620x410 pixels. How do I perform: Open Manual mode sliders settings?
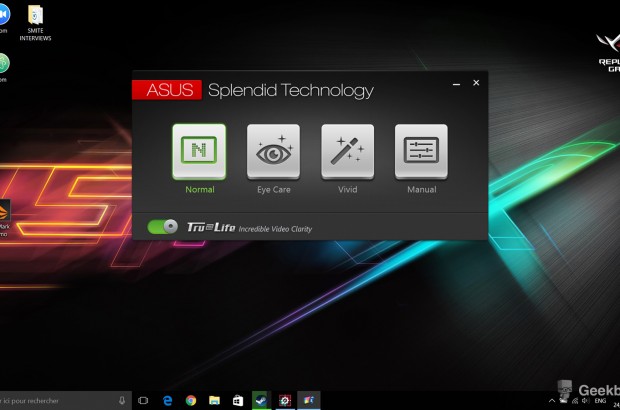coord(421,151)
